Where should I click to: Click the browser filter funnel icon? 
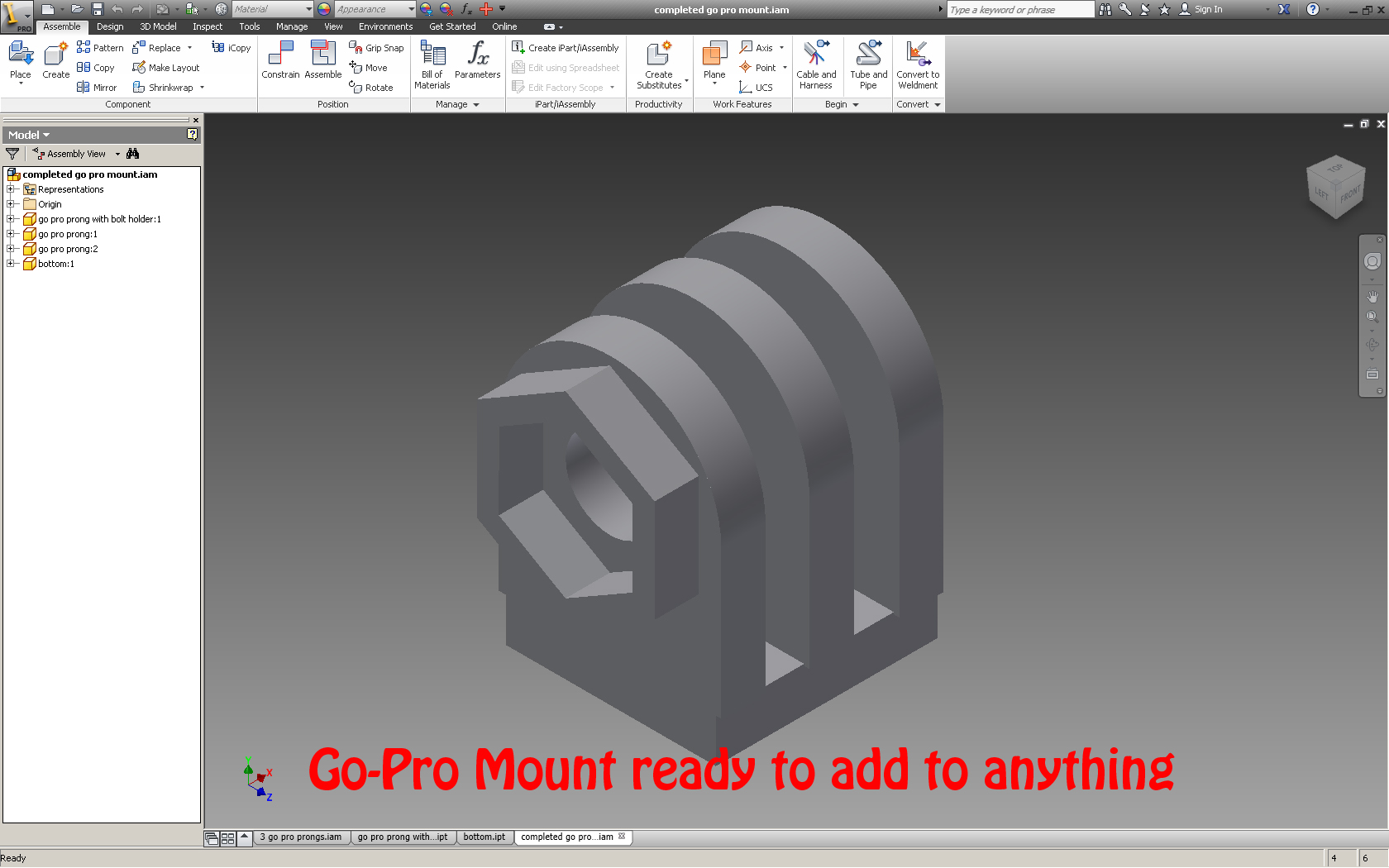click(x=12, y=154)
